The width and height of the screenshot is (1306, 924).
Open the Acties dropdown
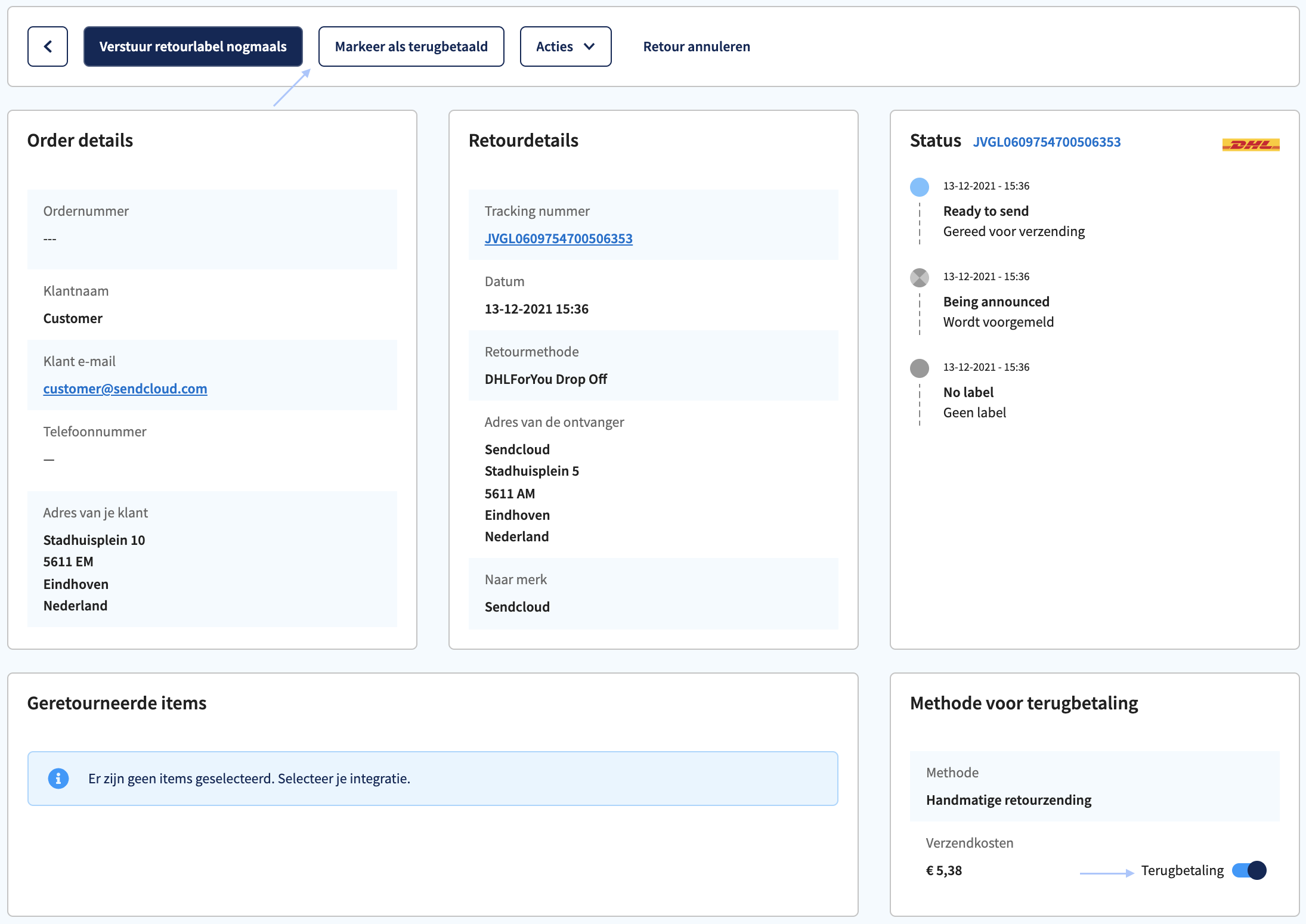pos(565,46)
